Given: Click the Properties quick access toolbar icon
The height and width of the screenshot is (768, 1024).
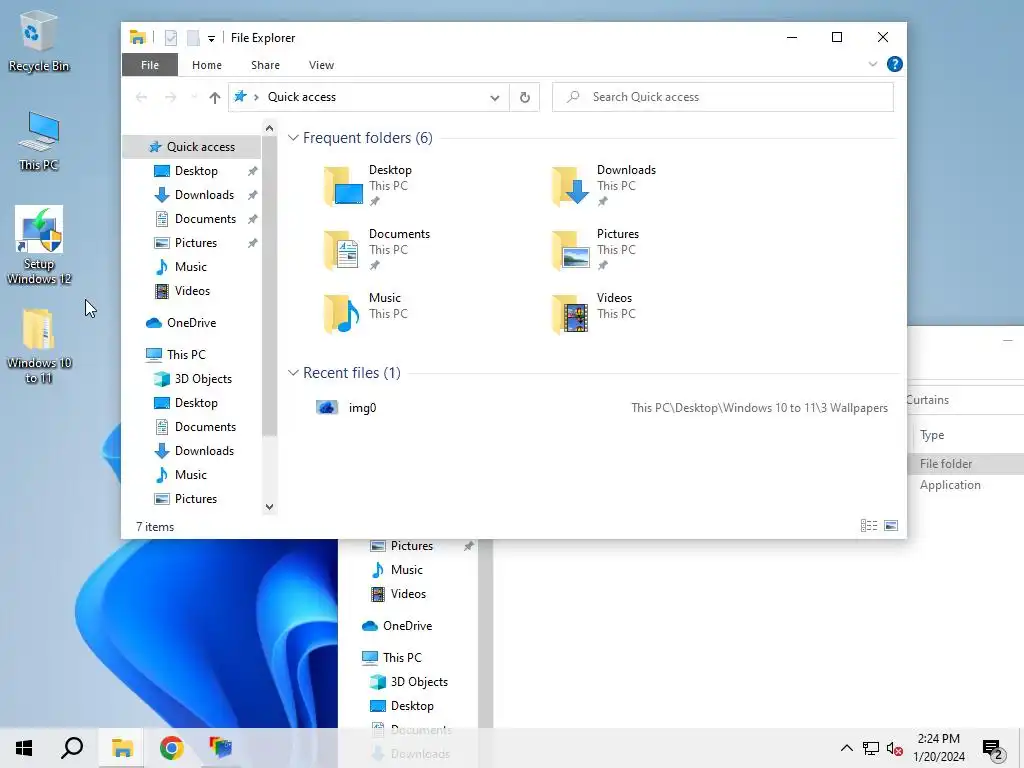Looking at the screenshot, I should pyautogui.click(x=170, y=38).
